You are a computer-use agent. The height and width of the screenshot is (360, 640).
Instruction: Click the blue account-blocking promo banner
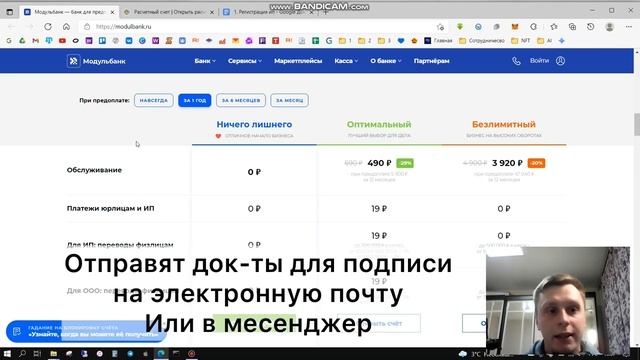[x=86, y=331]
